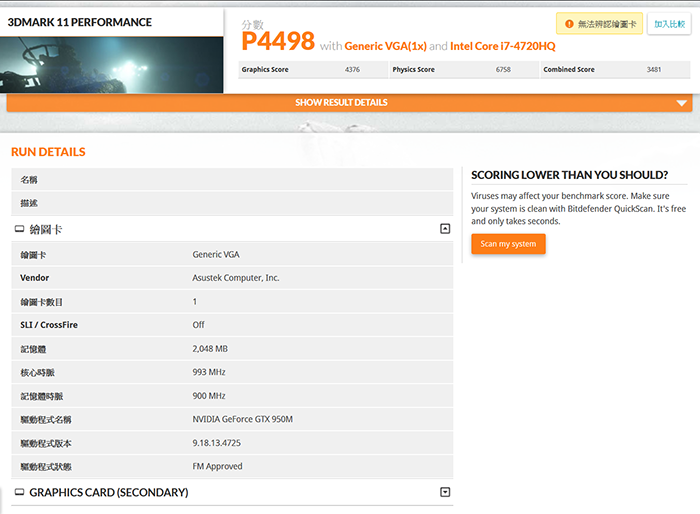Click Combined Score value 3481
700x514 pixels.
[x=654, y=70]
